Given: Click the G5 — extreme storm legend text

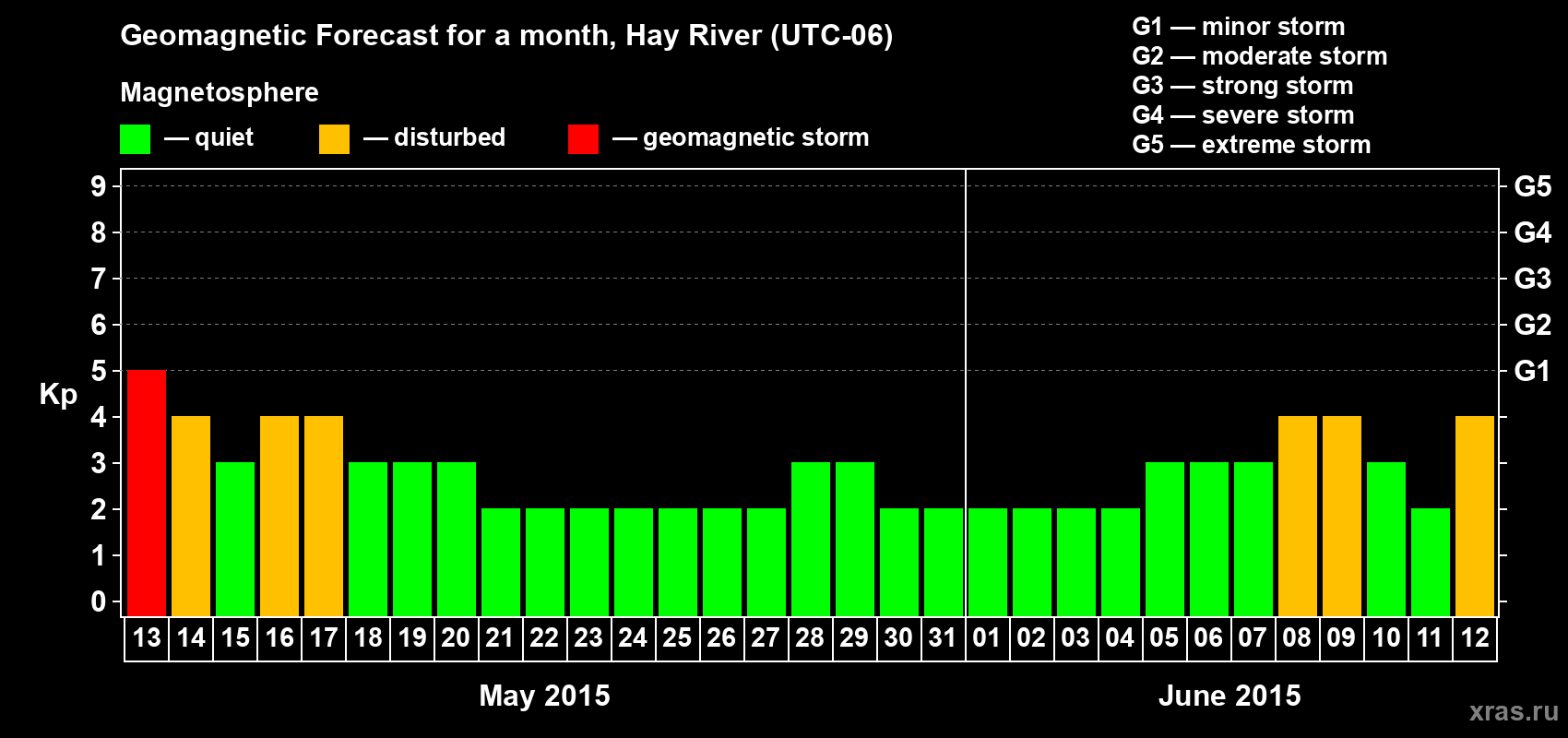Looking at the screenshot, I should pos(1252,145).
